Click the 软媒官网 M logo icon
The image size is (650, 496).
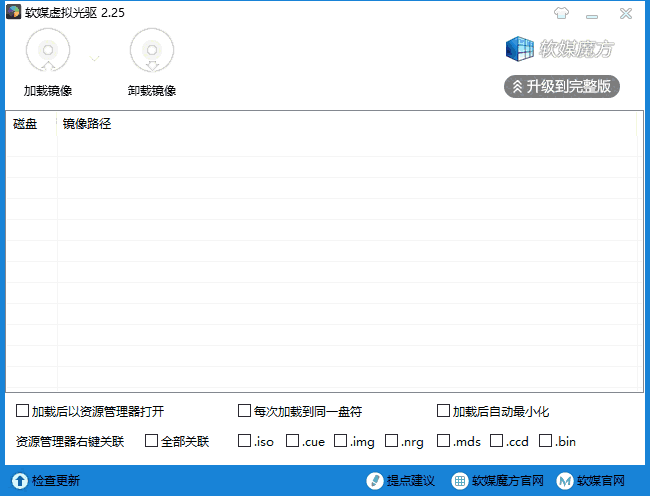[x=565, y=481]
